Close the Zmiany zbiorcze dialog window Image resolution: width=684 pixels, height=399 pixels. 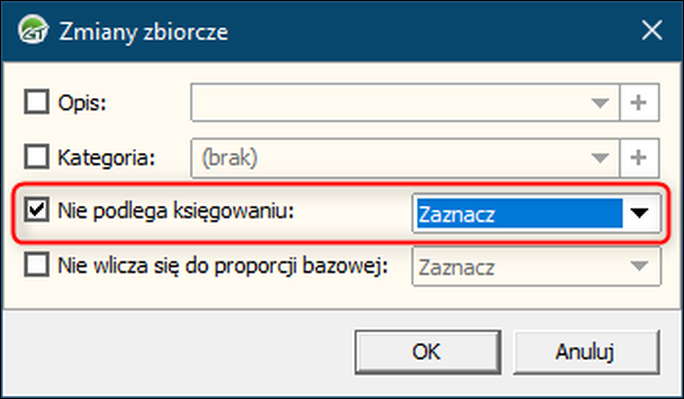click(x=652, y=31)
